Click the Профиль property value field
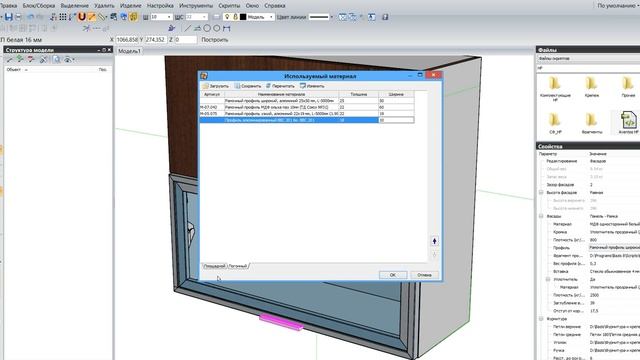Viewport: 640px width, 360px height. click(x=614, y=247)
